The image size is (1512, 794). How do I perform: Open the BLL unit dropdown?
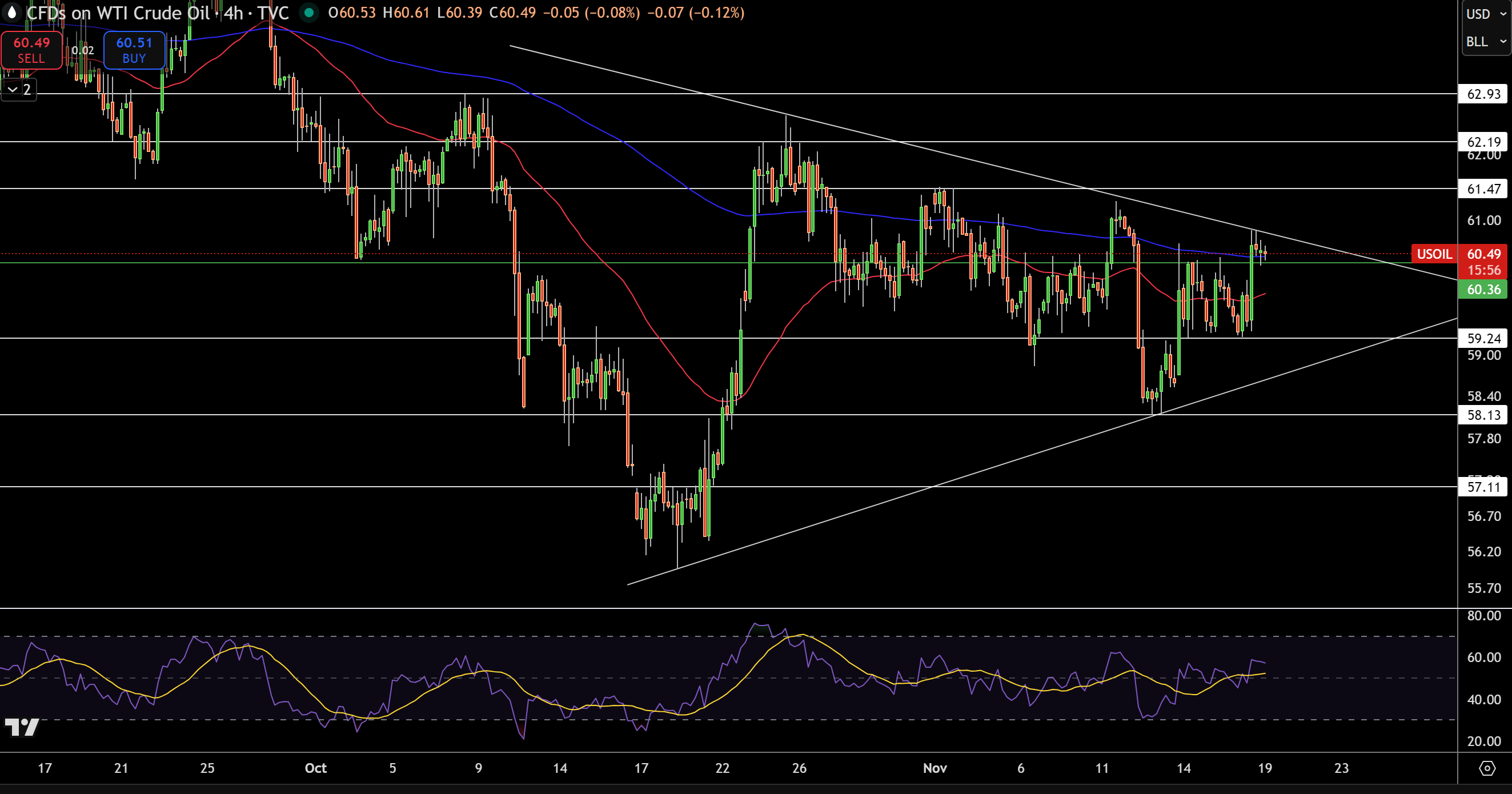pyautogui.click(x=1486, y=42)
